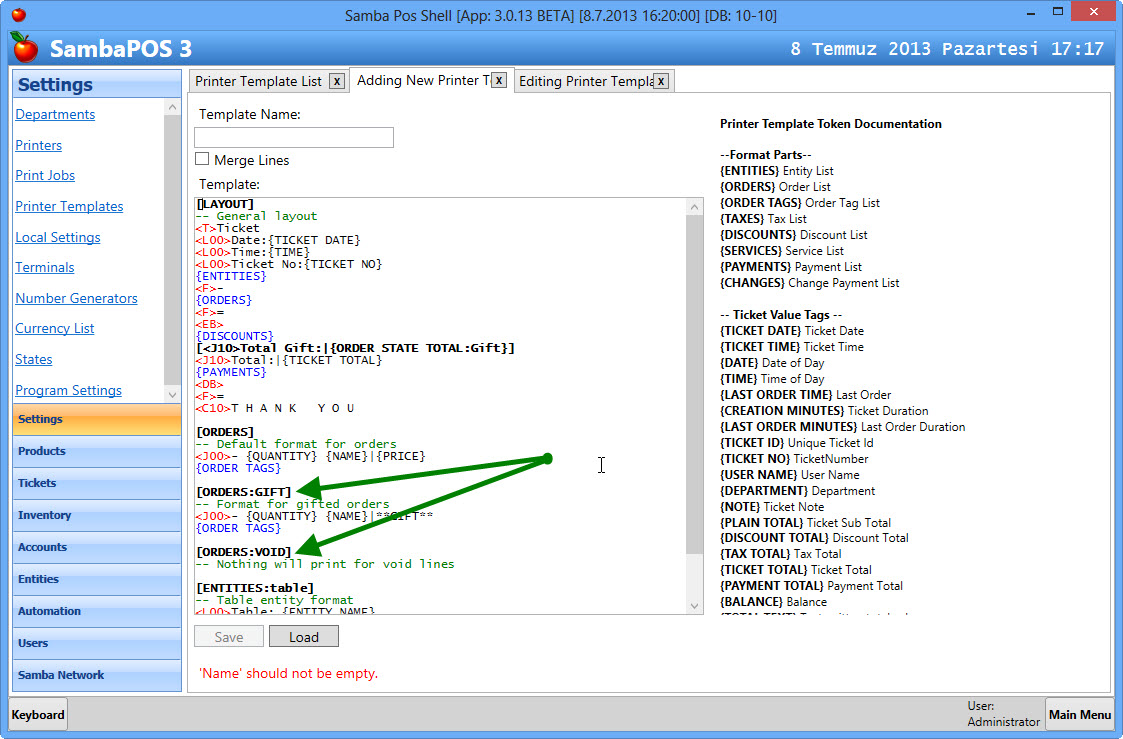Switch to the Printer Template List tab
The width and height of the screenshot is (1123, 739).
[258, 81]
